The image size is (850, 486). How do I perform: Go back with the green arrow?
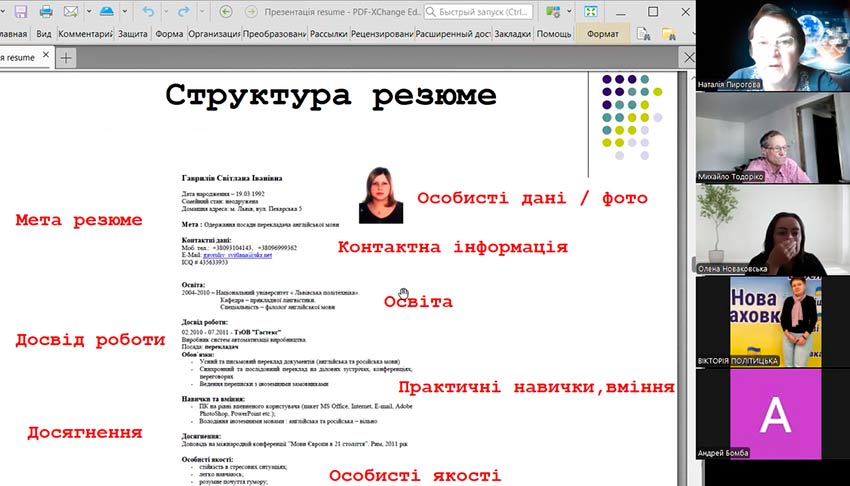pyautogui.click(x=225, y=12)
